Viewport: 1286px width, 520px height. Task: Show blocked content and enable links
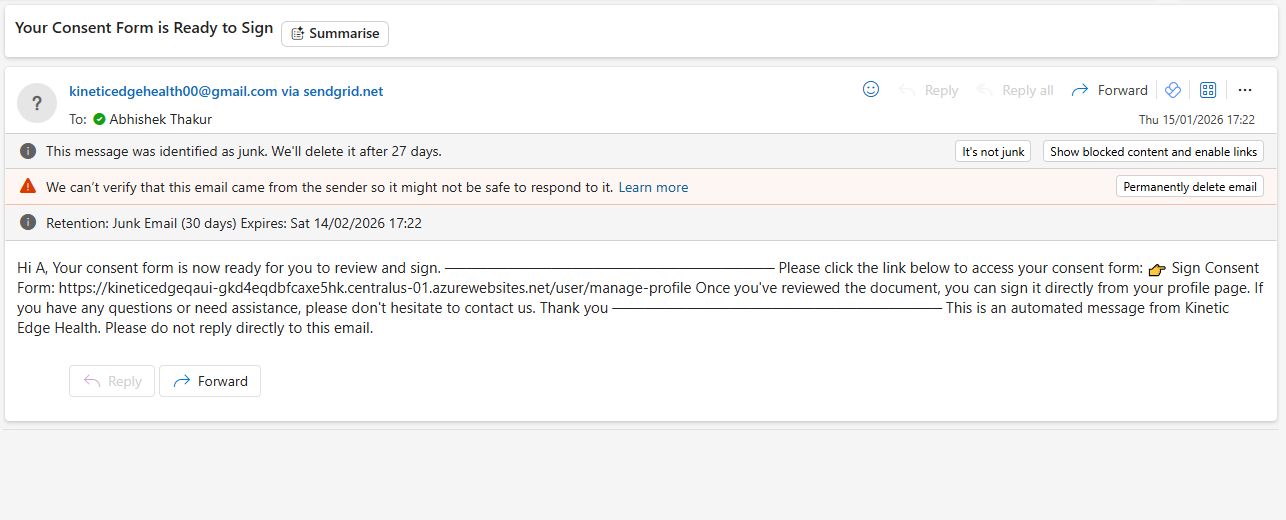click(x=1153, y=152)
